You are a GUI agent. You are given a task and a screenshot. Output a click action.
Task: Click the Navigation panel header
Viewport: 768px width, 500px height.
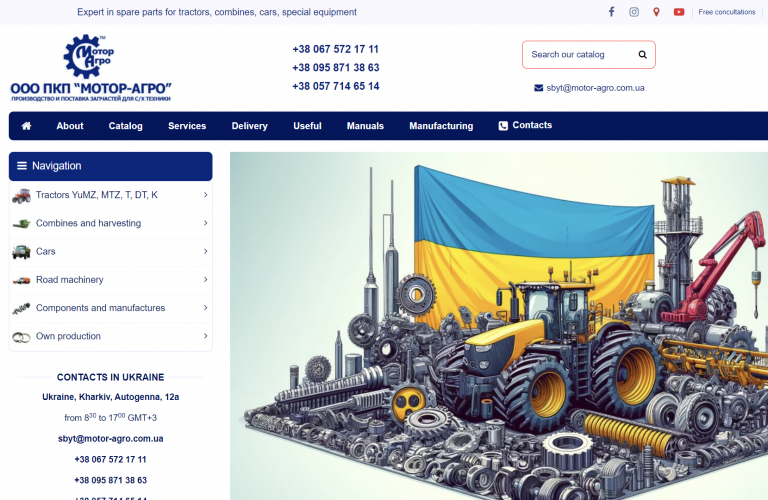(x=111, y=166)
